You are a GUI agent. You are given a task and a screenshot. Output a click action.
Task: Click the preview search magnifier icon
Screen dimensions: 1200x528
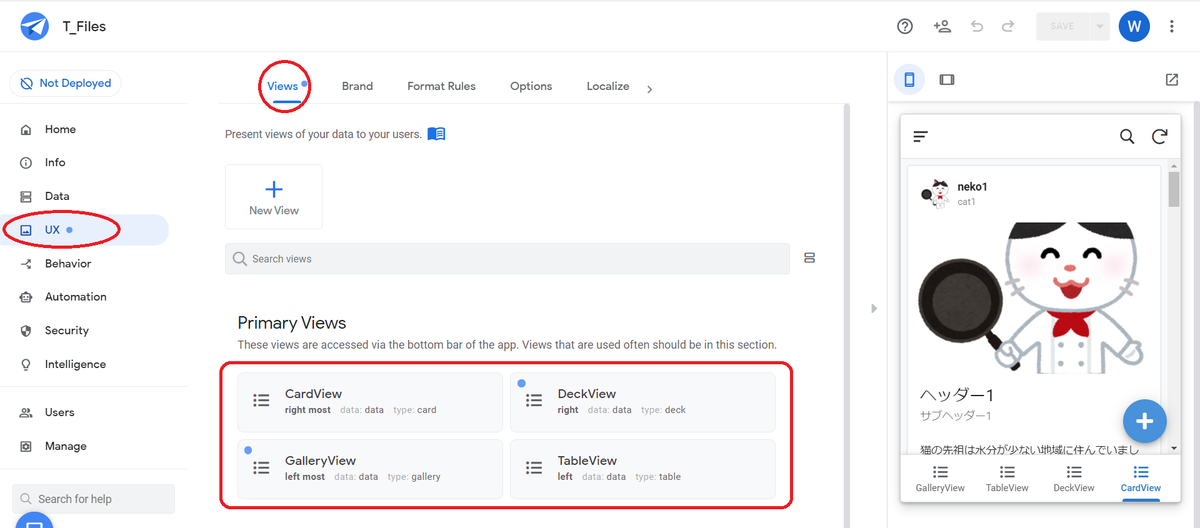pos(1127,137)
